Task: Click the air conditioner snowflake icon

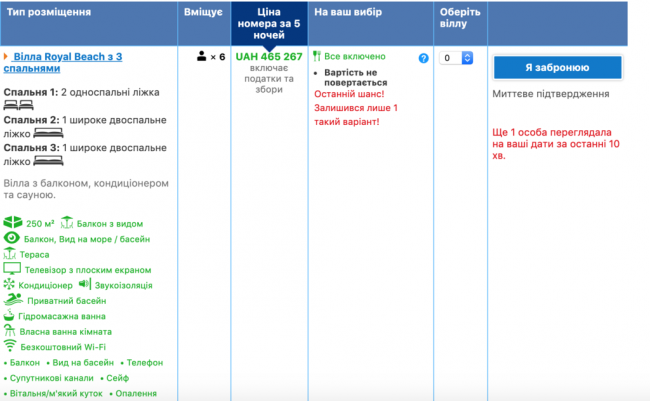Action: coord(10,285)
